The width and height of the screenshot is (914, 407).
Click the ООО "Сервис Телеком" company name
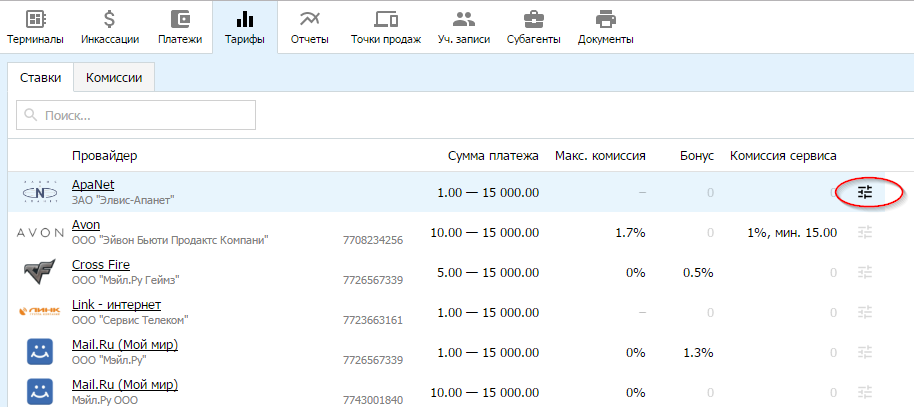[131, 320]
